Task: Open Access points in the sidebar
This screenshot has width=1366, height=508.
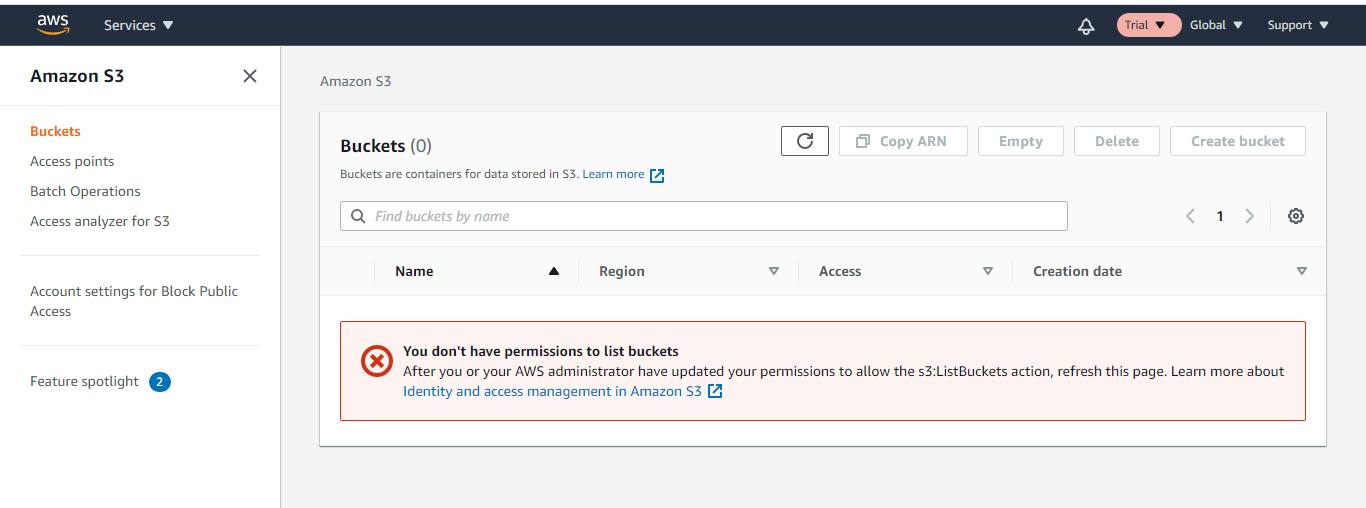Action: [x=72, y=161]
